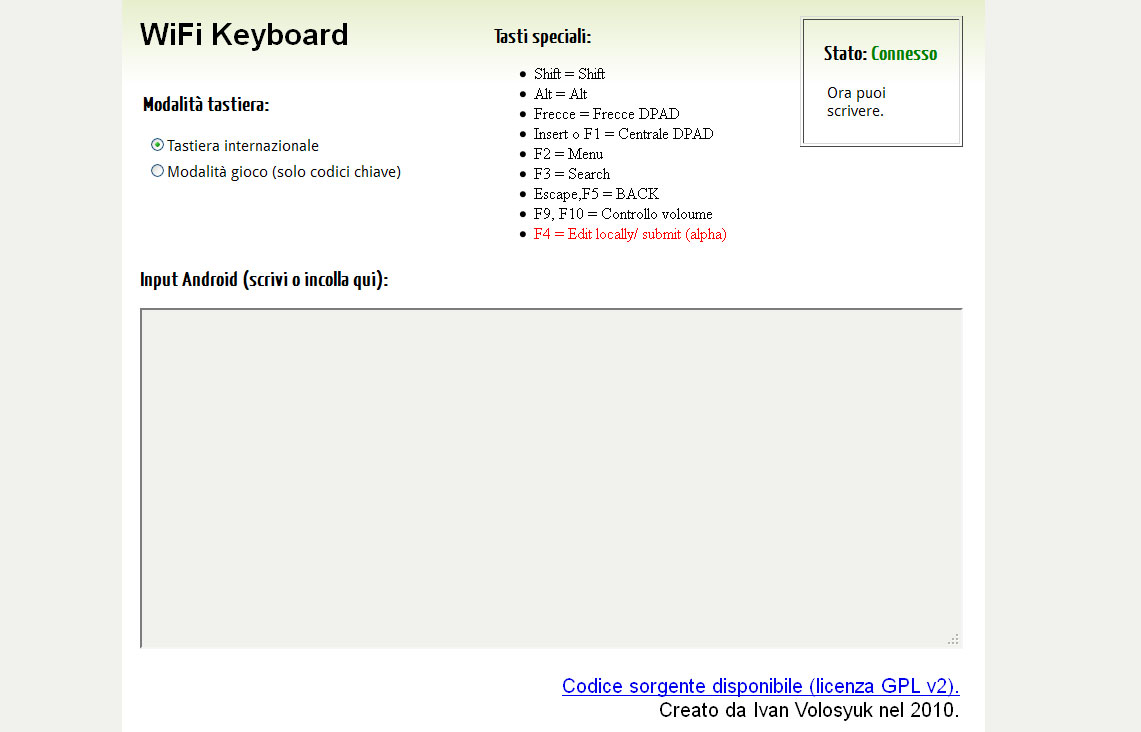Screen dimensions: 1141x732
Task: Click the 'F2 = Menu' entry
Action: click(568, 154)
